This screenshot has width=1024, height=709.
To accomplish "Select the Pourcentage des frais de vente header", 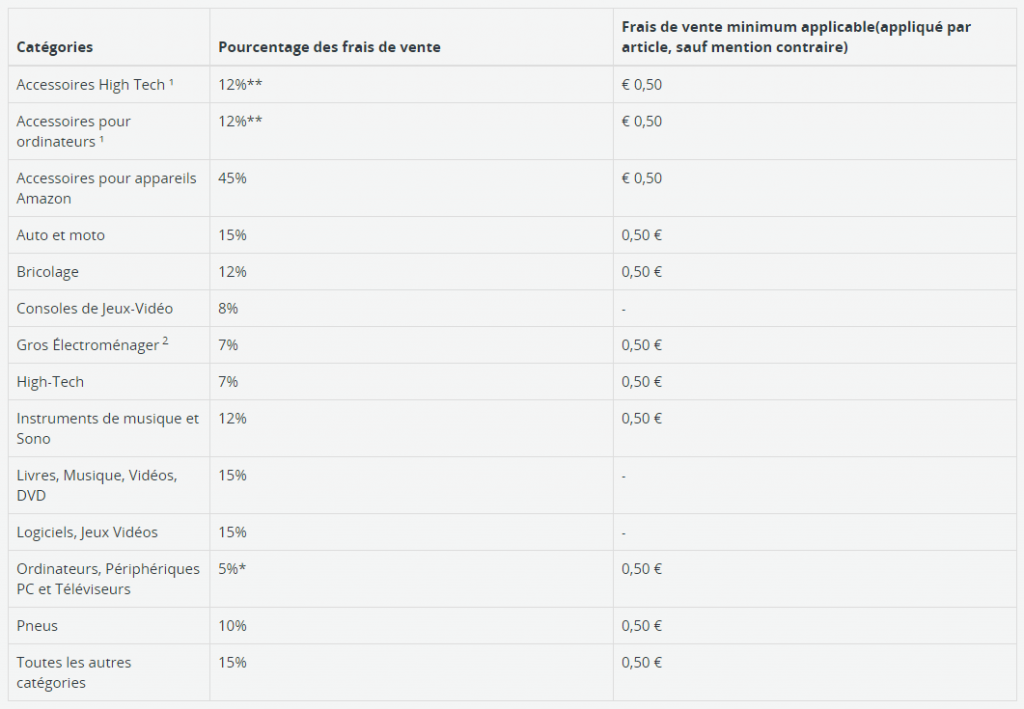I will (329, 47).
